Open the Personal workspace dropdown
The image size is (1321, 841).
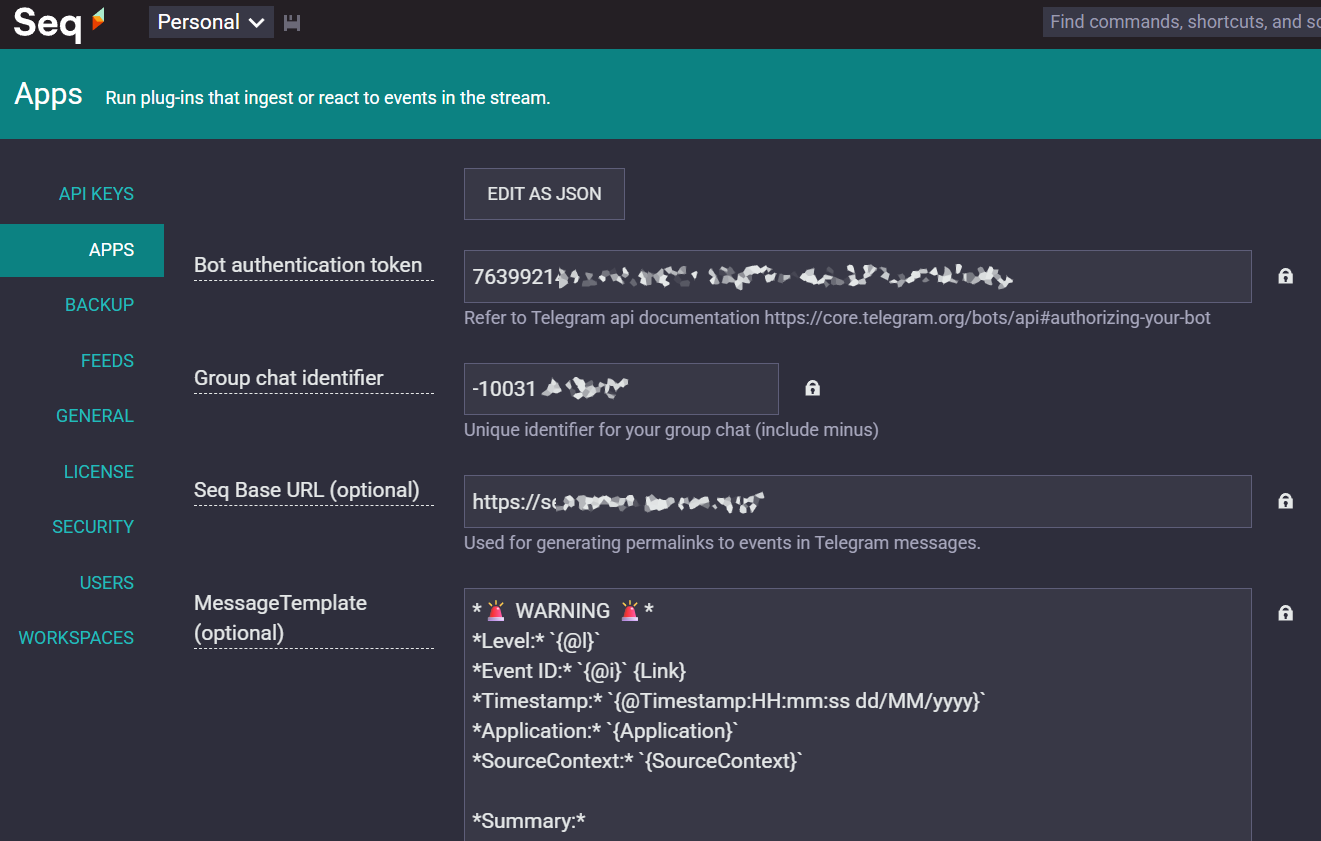click(211, 22)
